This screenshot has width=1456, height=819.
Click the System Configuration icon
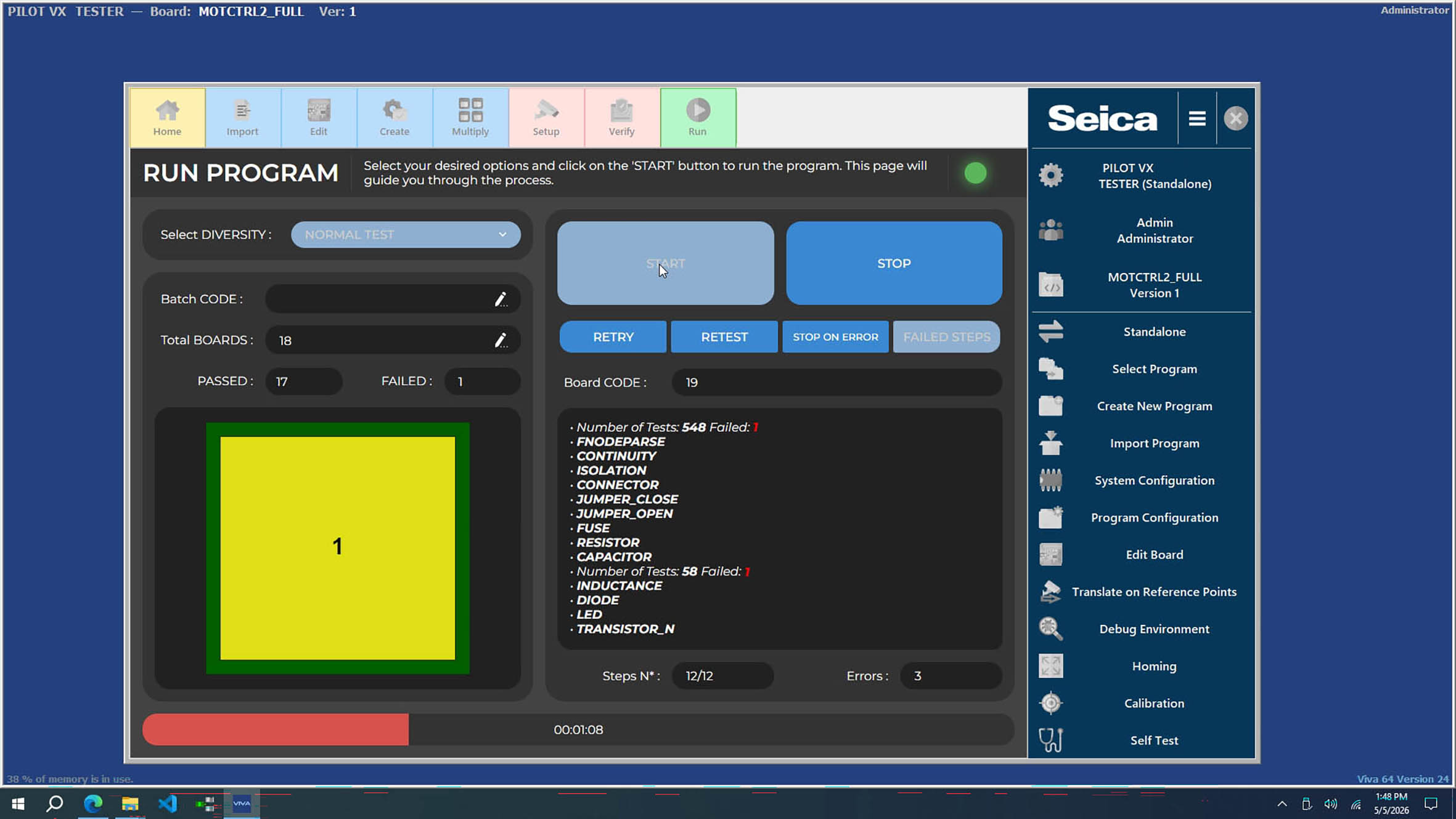coord(1050,481)
